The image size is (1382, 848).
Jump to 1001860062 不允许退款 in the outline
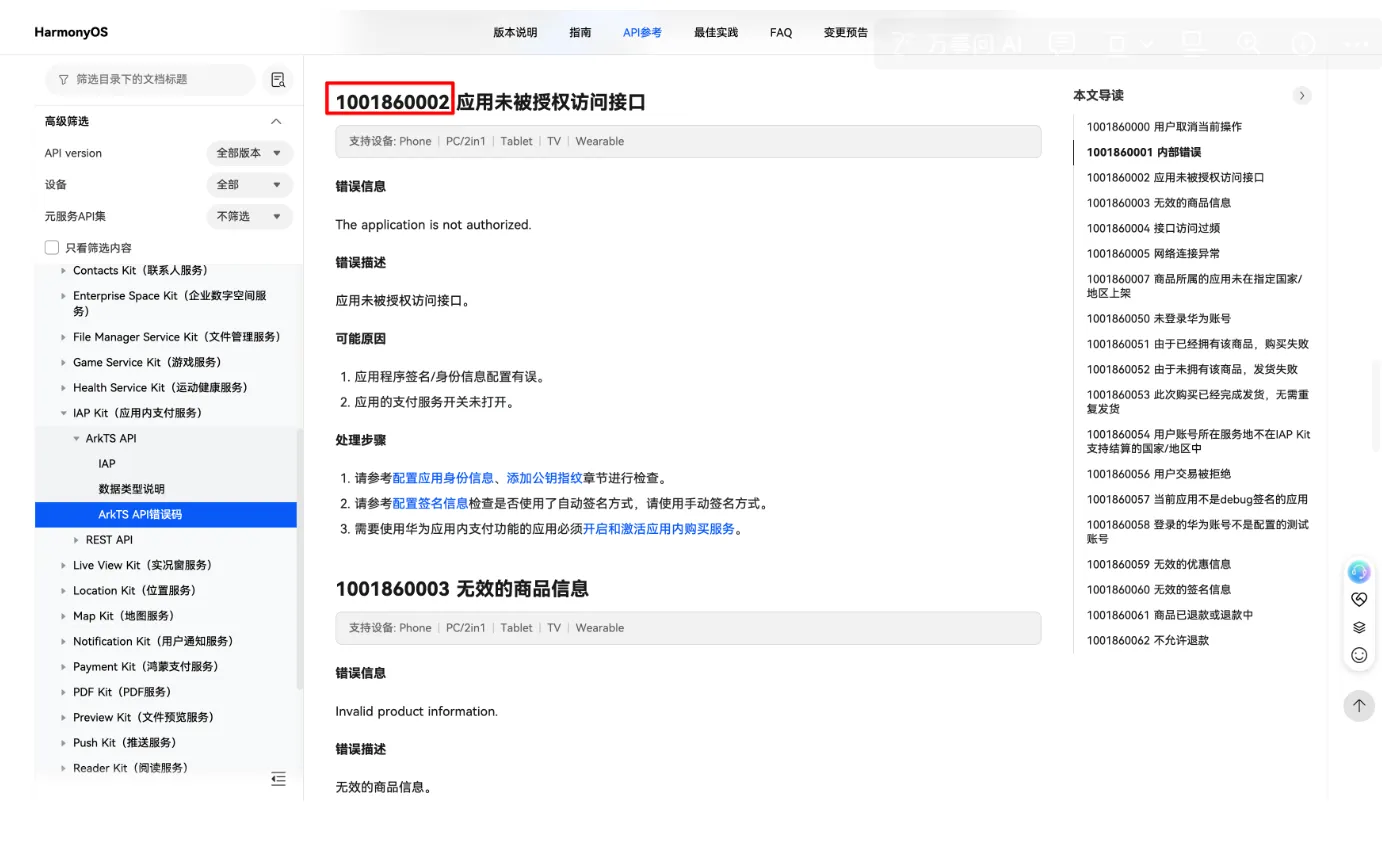(x=1148, y=641)
